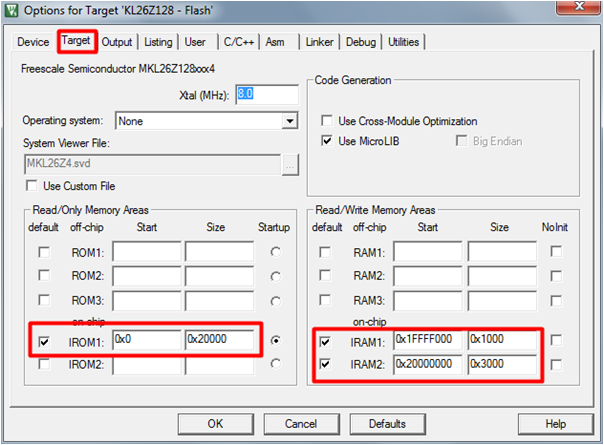Click the RAM3 Size field
Screen dimensions: 604x445
(502, 301)
